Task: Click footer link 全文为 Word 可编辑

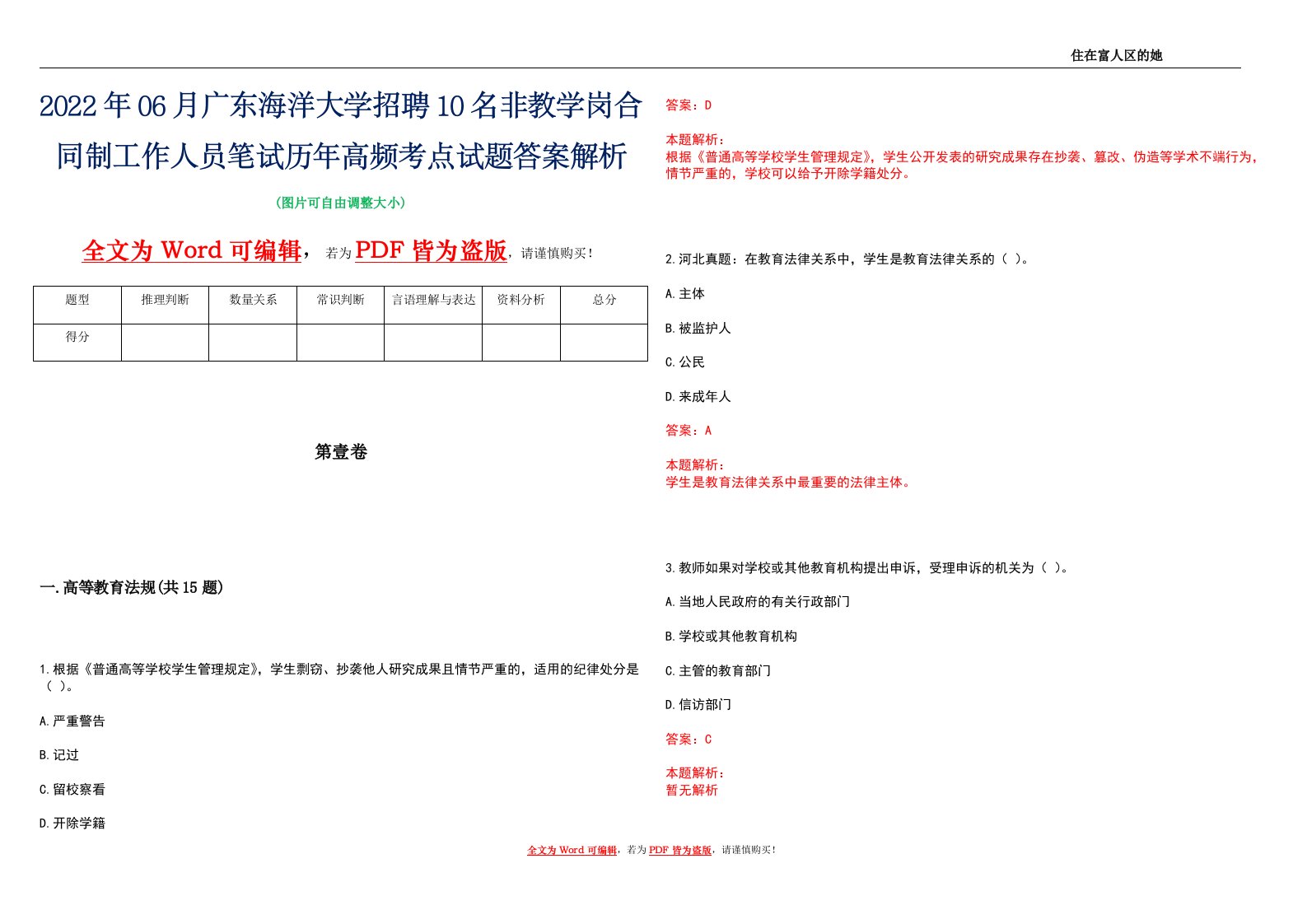Action: point(572,851)
